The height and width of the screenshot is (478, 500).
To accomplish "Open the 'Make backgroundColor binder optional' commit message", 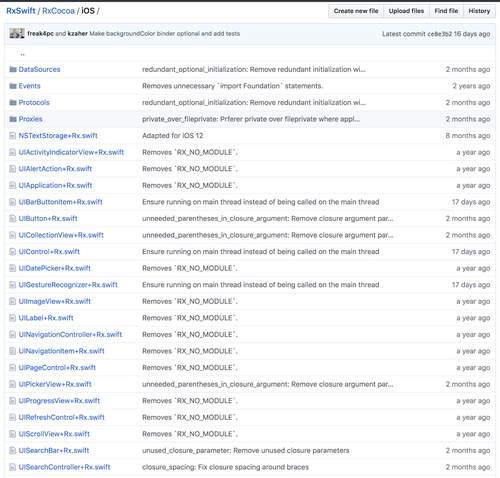I will [x=165, y=33].
